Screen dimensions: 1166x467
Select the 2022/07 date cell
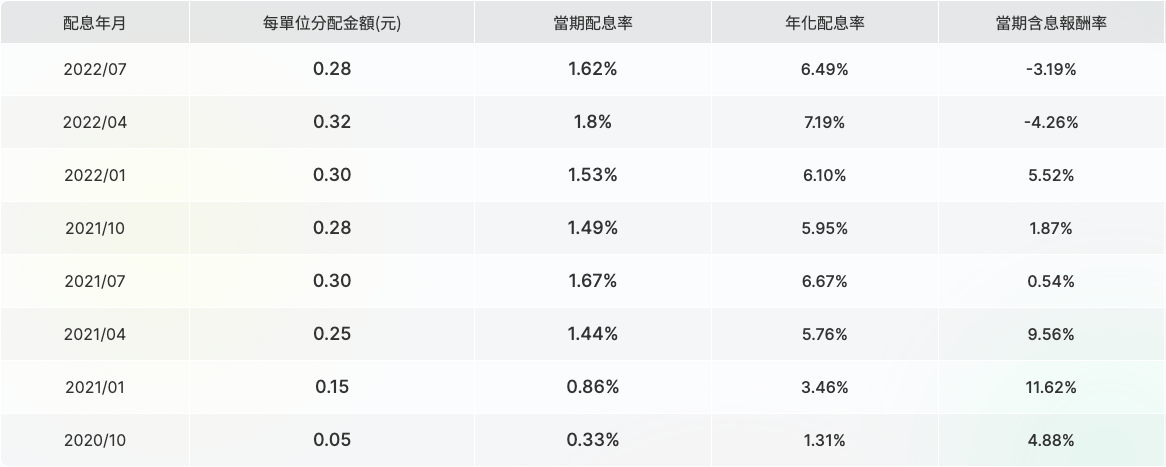click(94, 70)
